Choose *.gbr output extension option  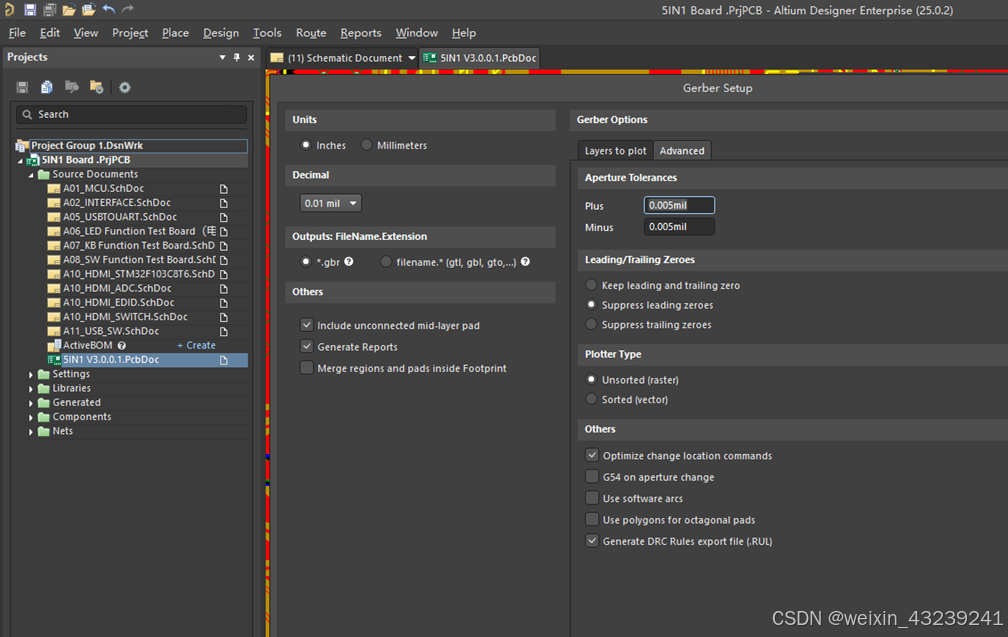click(x=306, y=262)
